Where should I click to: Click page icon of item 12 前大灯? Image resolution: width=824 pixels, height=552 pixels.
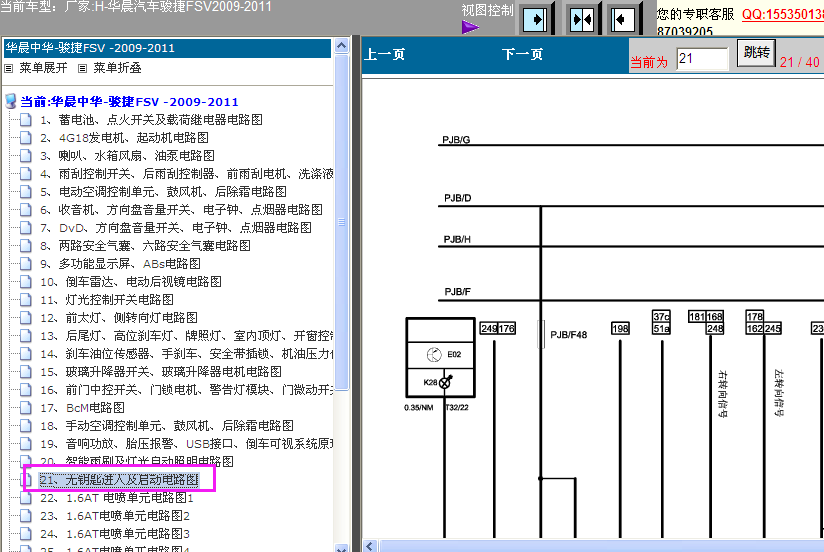[x=25, y=318]
